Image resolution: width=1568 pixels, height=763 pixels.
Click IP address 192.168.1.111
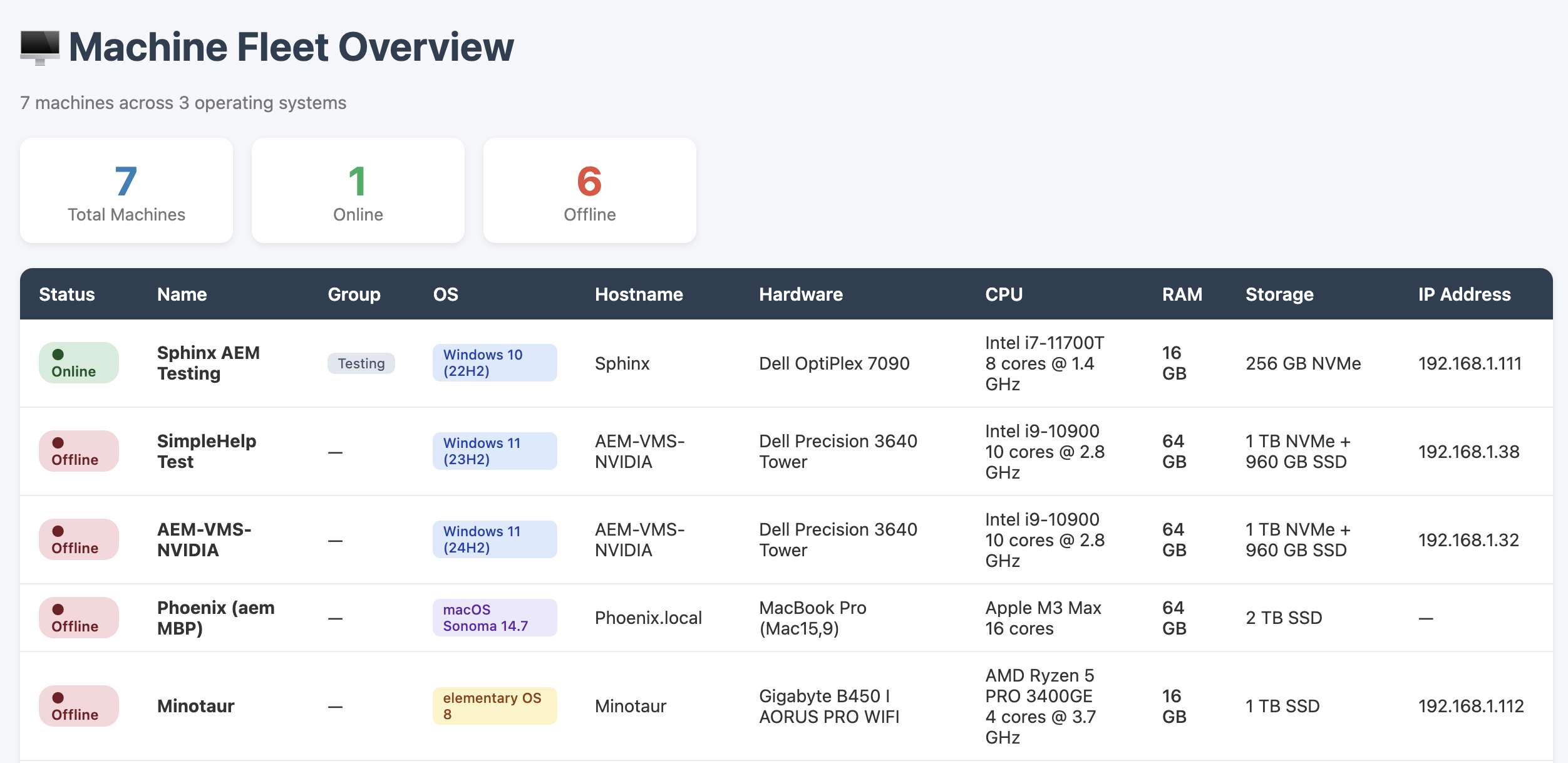point(1469,363)
